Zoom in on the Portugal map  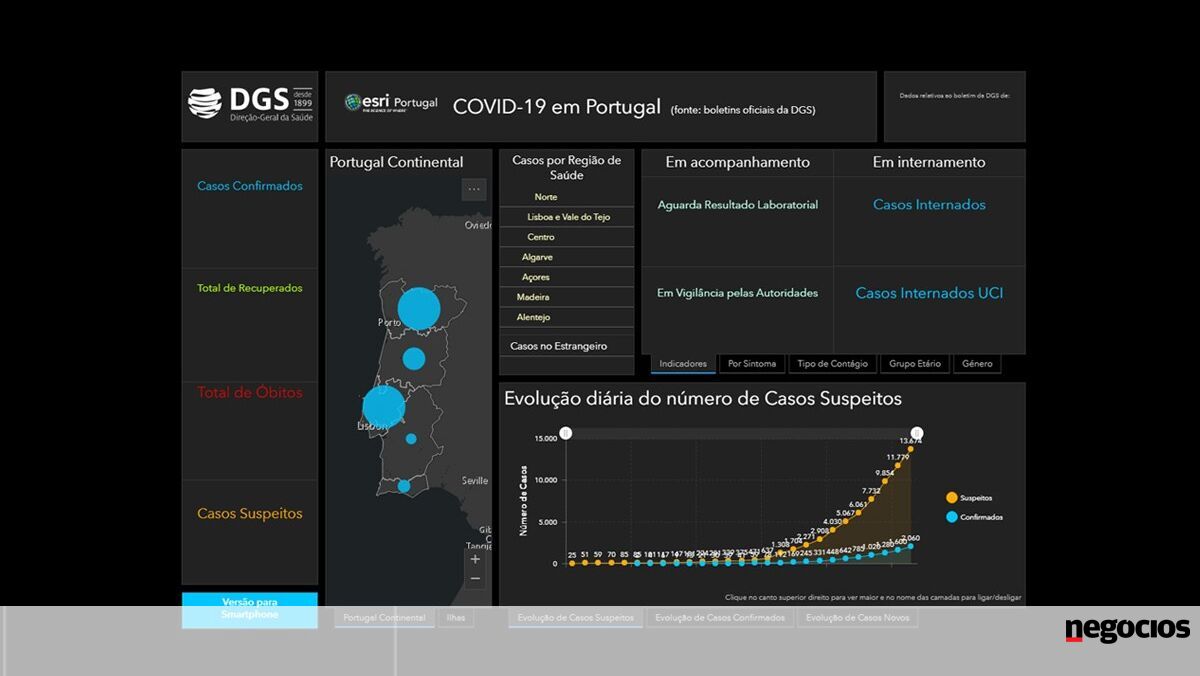475,559
